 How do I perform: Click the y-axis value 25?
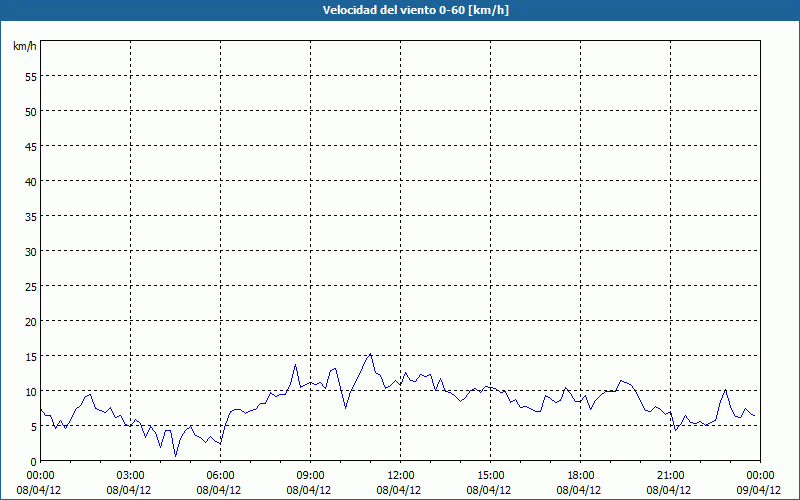click(31, 287)
